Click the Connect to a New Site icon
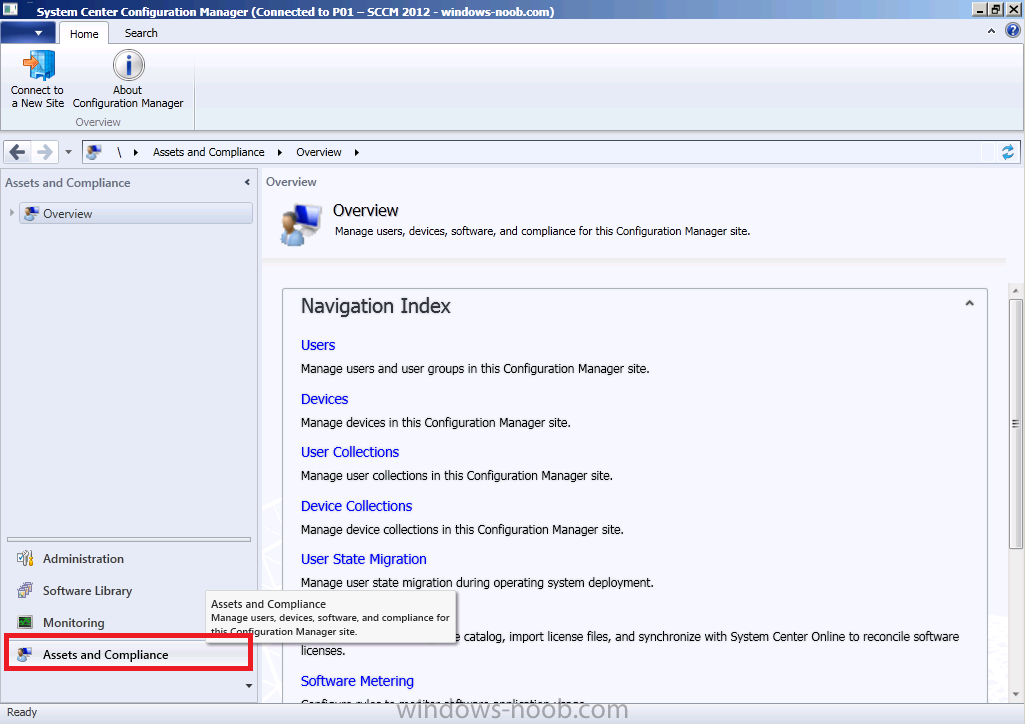1025x724 pixels. click(x=38, y=65)
